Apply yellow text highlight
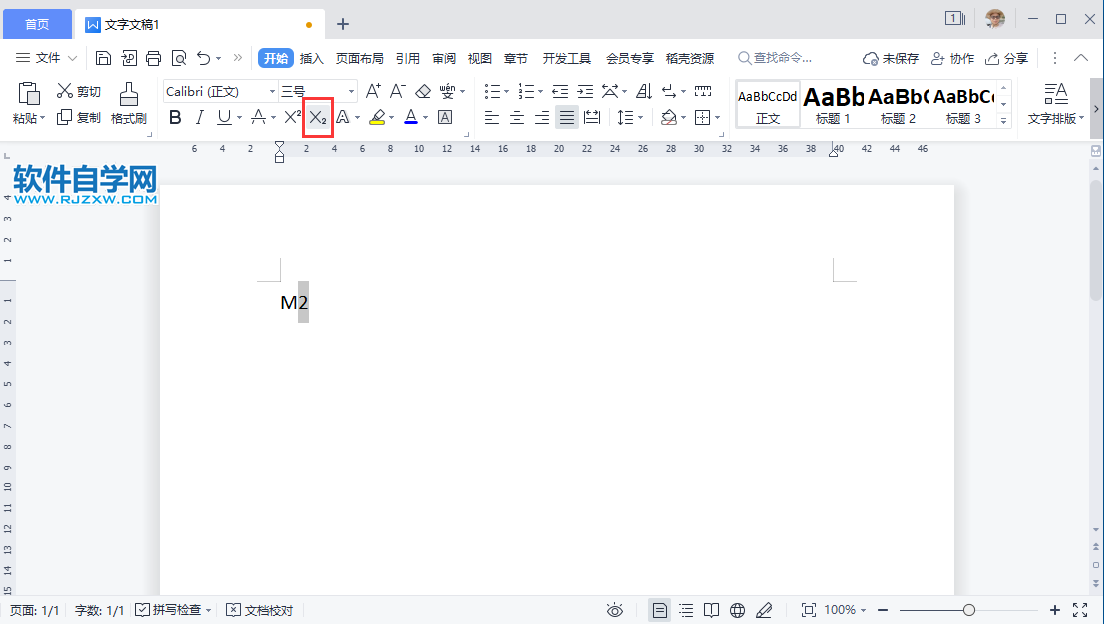1104x624 pixels. click(x=379, y=117)
